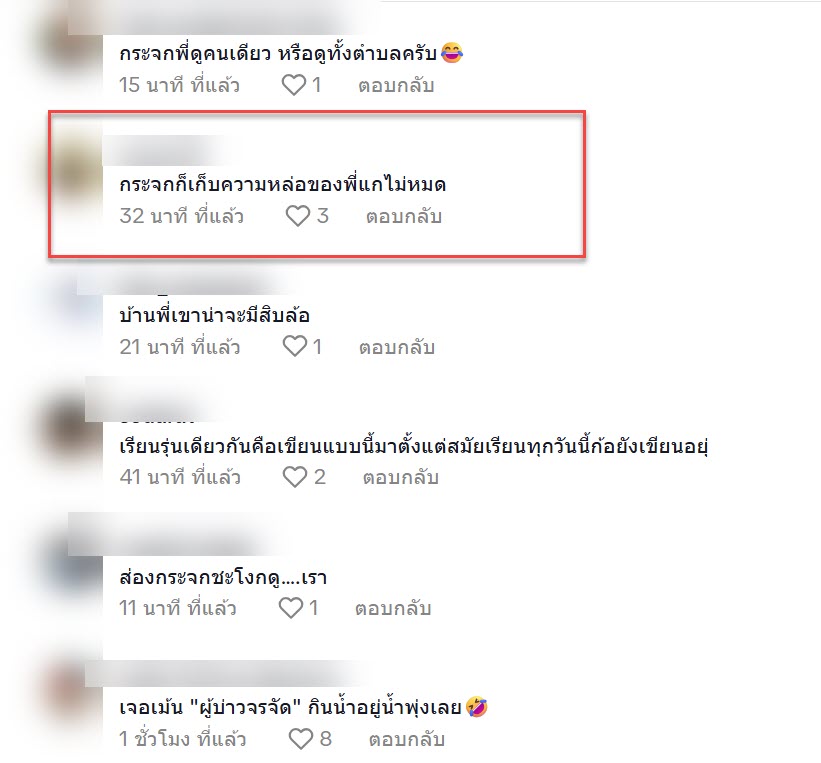821x763 pixels.
Task: Like the comment posted 21 นาที ago
Action: pyautogui.click(x=294, y=346)
